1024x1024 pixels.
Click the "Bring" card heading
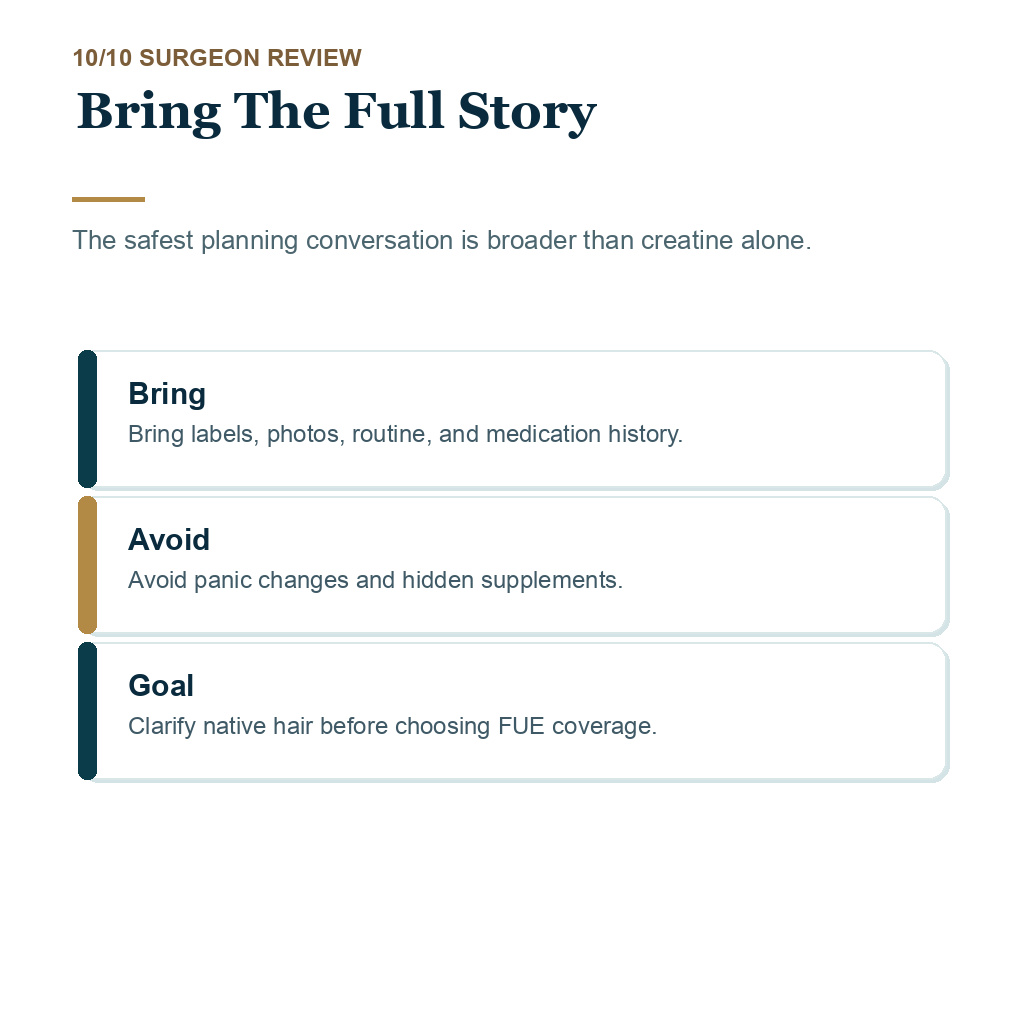[167, 394]
